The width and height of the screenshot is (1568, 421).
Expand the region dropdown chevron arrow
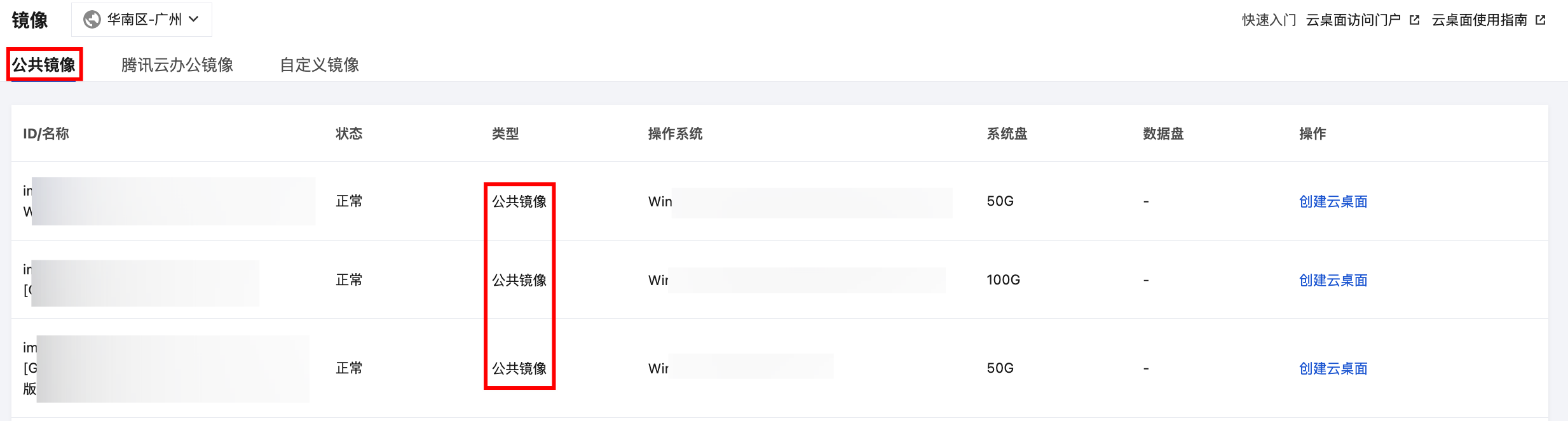(194, 20)
